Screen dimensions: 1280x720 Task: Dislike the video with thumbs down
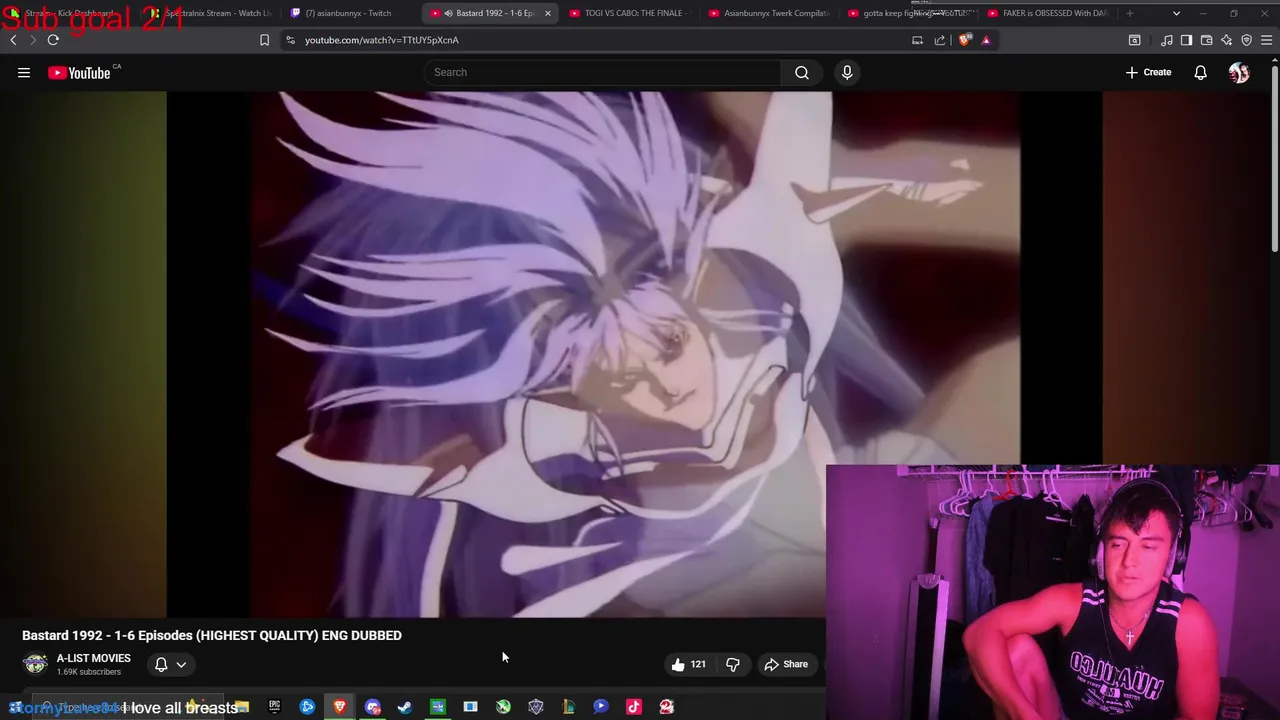point(733,664)
